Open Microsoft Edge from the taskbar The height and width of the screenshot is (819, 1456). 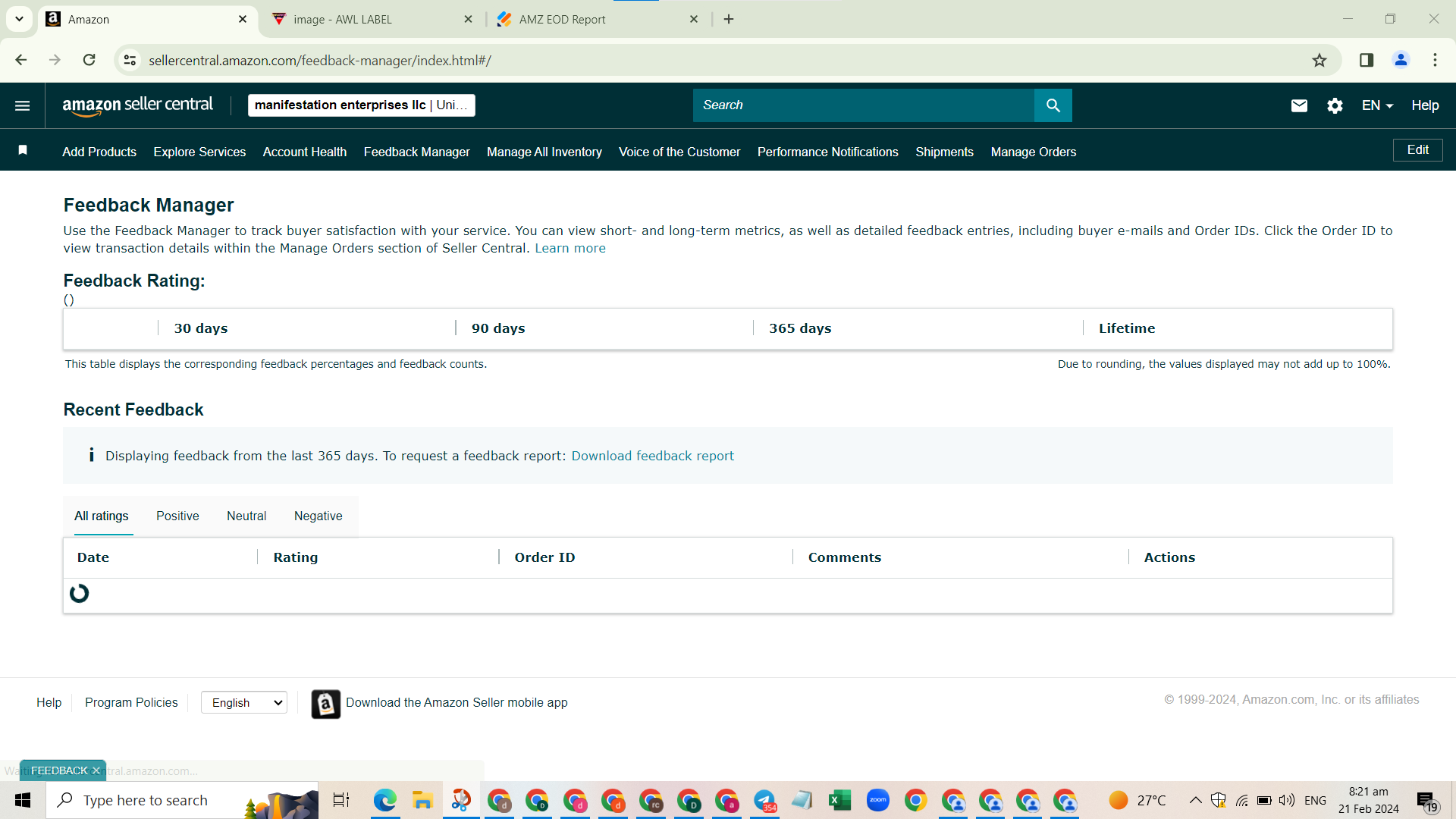pos(385,800)
